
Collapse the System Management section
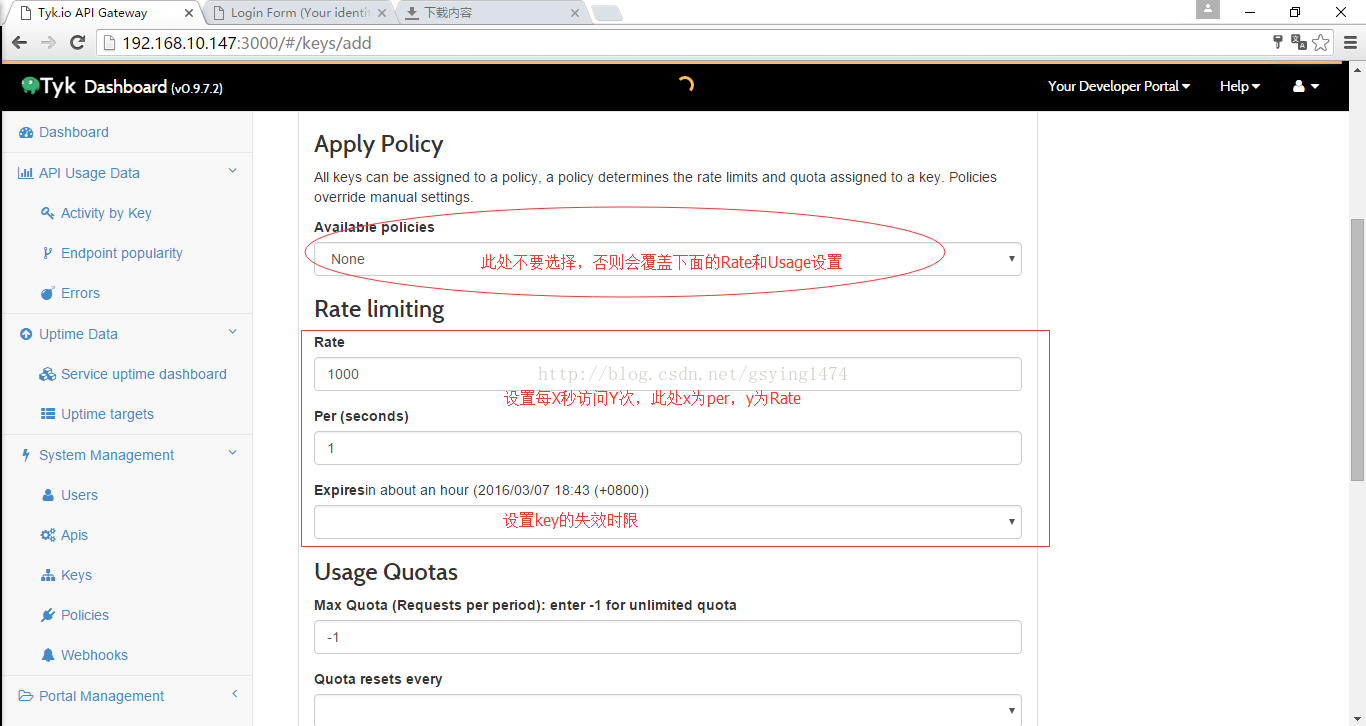(x=233, y=453)
